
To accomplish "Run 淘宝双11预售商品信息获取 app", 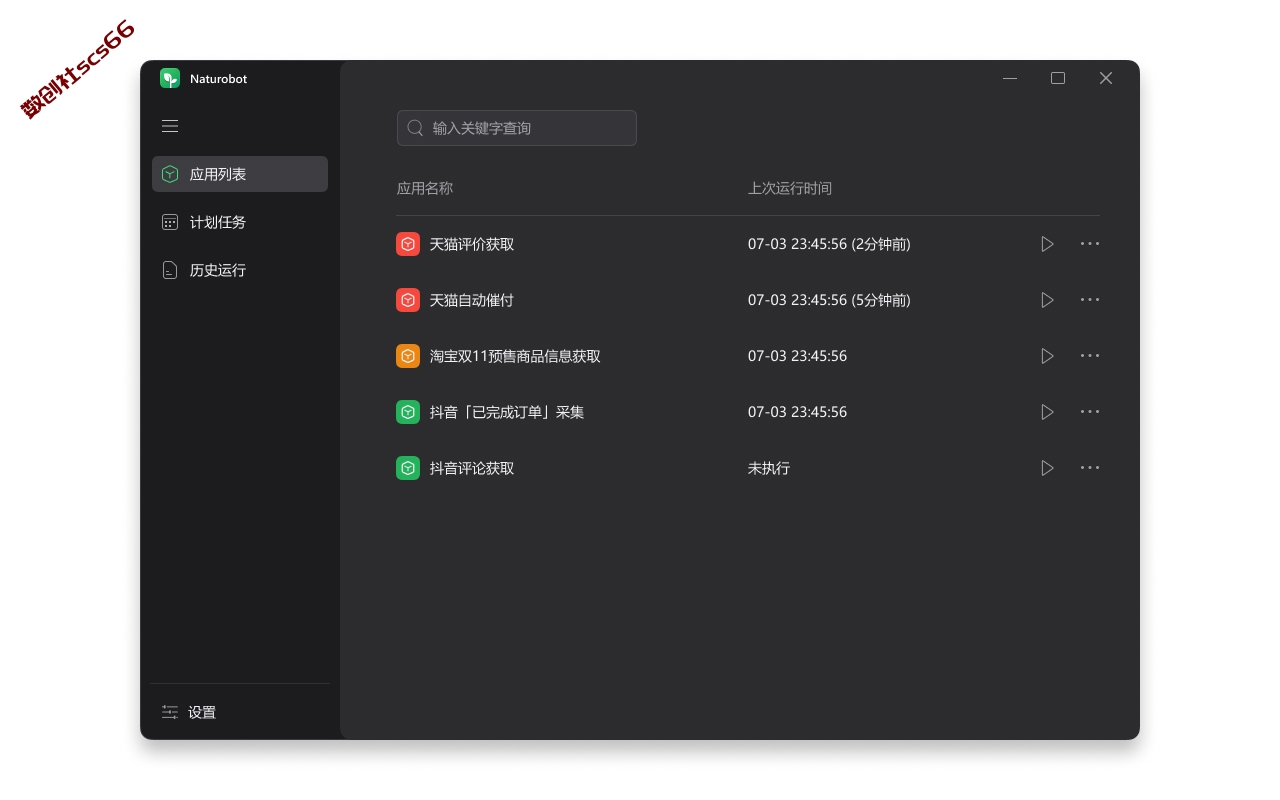I will tap(1047, 356).
